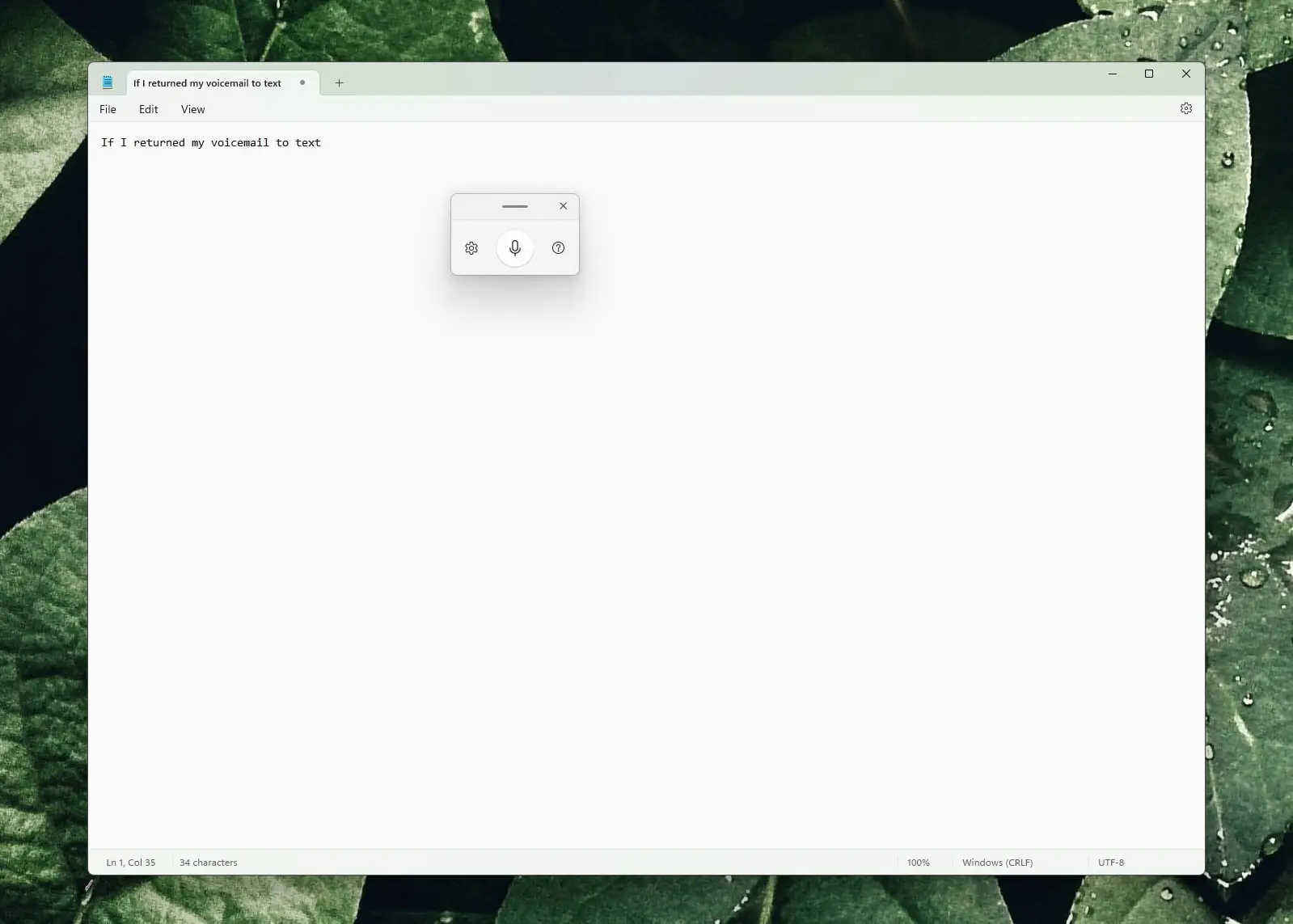
Task: Click the 34 characters count
Action: click(209, 863)
